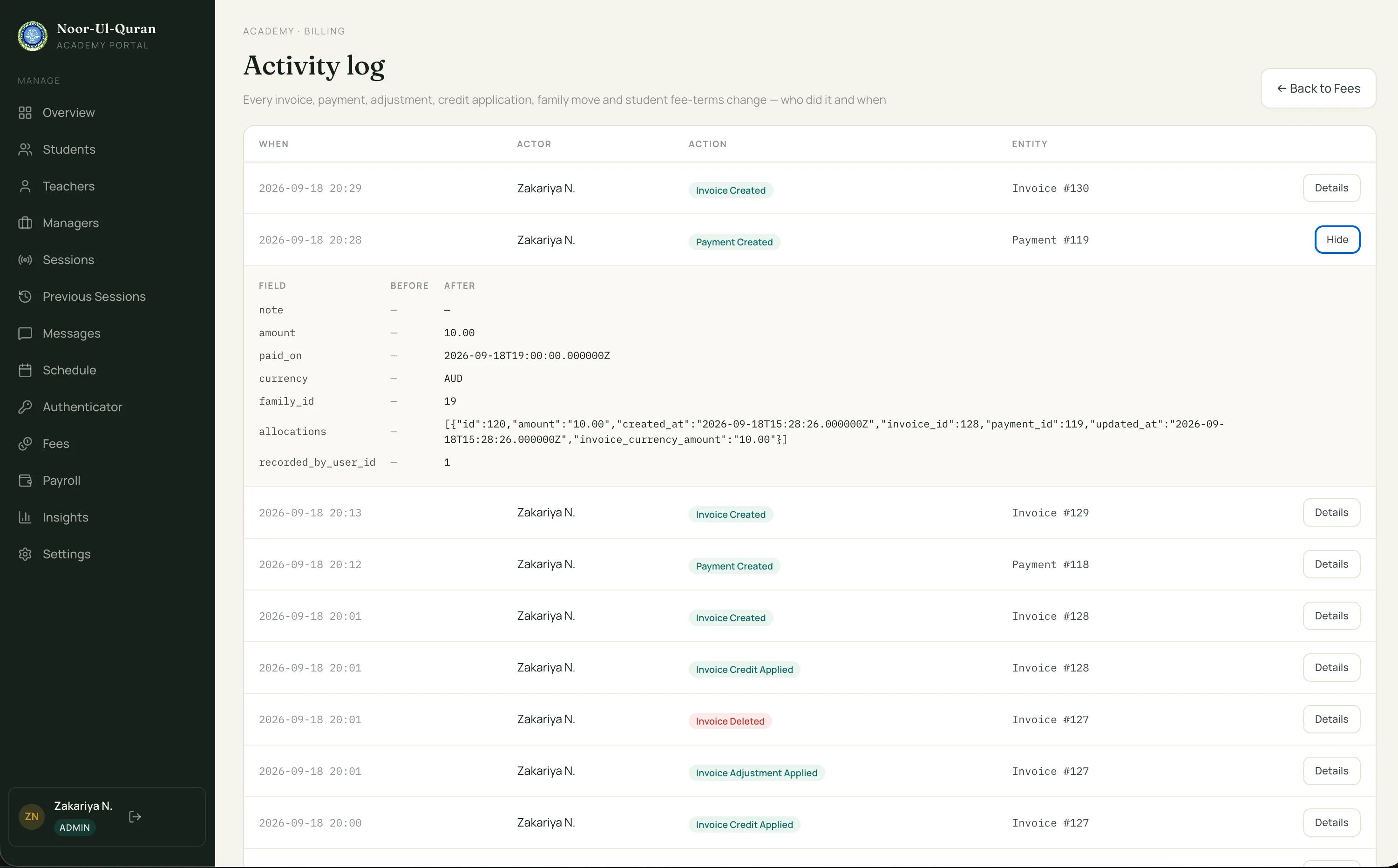
Task: Click the timestamp 2026-09-18 20:13
Action: pyautogui.click(x=310, y=513)
